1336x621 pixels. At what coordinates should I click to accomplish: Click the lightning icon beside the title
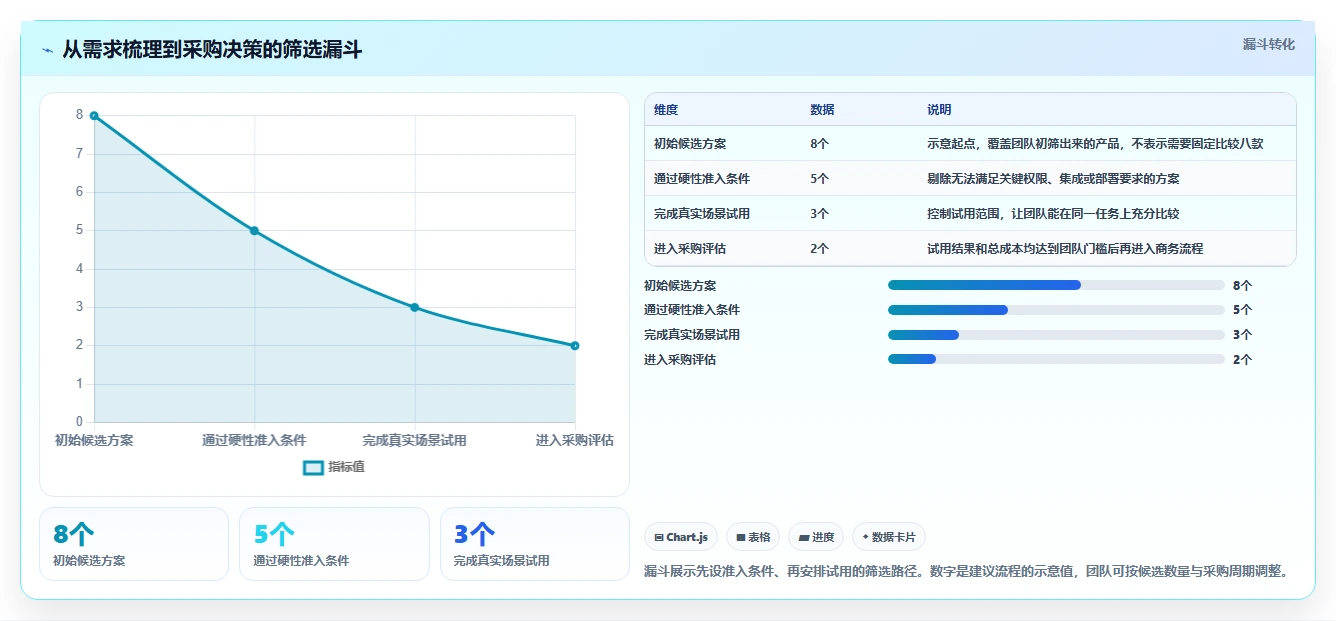[x=47, y=50]
